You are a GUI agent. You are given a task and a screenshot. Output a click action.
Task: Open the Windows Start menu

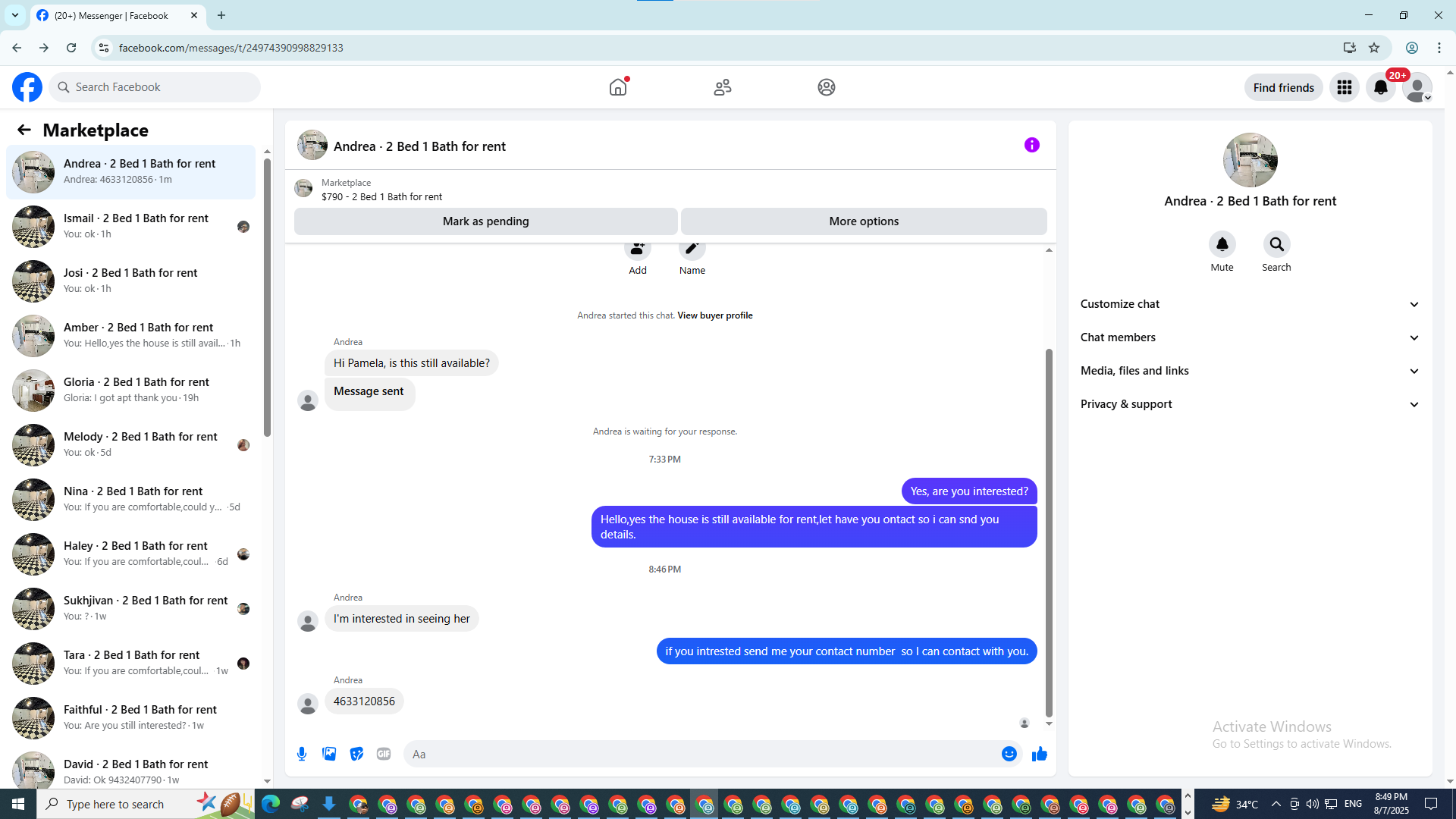[18, 804]
